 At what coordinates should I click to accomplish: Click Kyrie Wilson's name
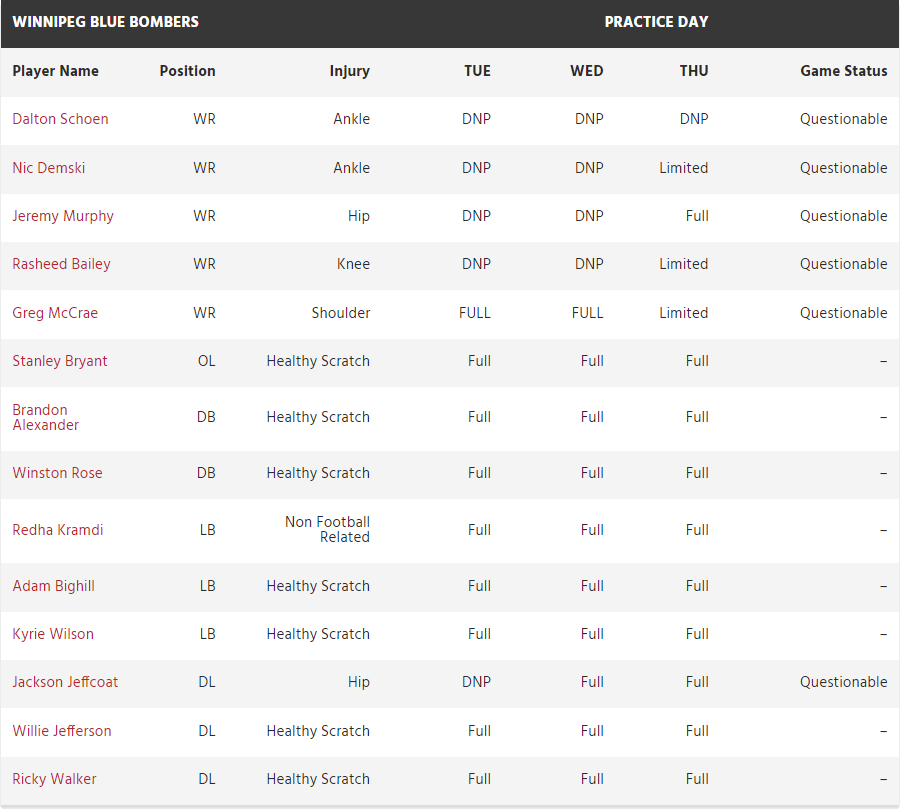(x=52, y=634)
